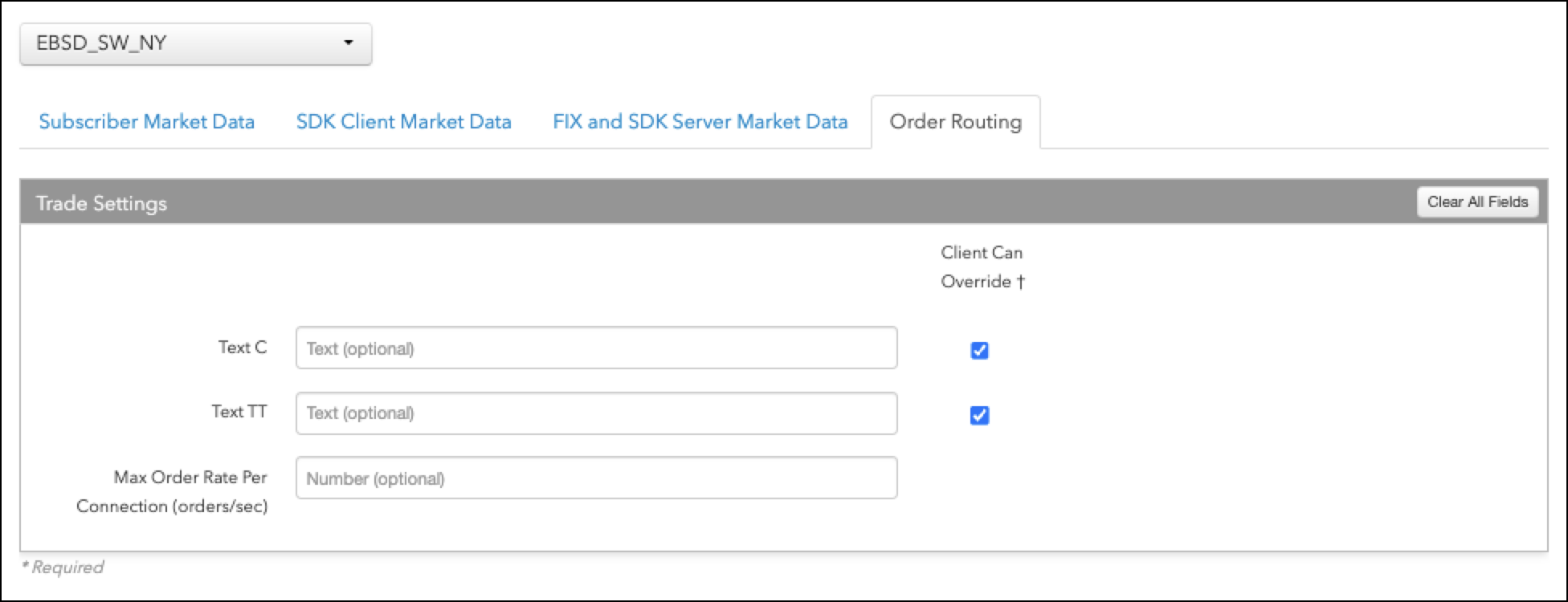Screen dimensions: 1568x602
Task: Click into the Text TT text box
Action: [x=596, y=413]
